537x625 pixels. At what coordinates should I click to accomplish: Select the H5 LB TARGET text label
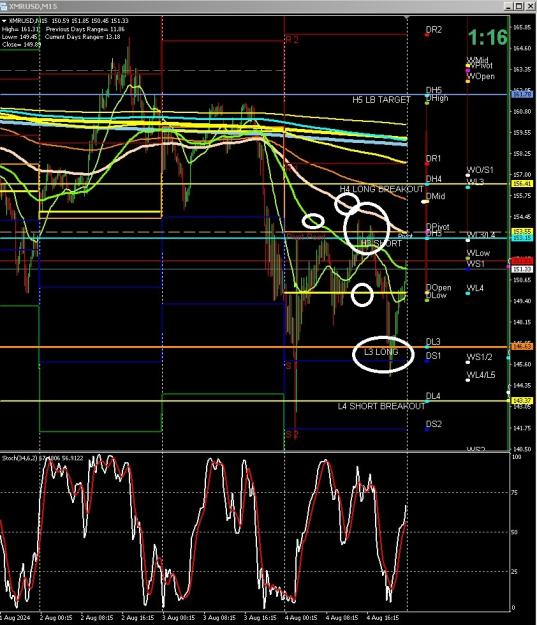[381, 100]
